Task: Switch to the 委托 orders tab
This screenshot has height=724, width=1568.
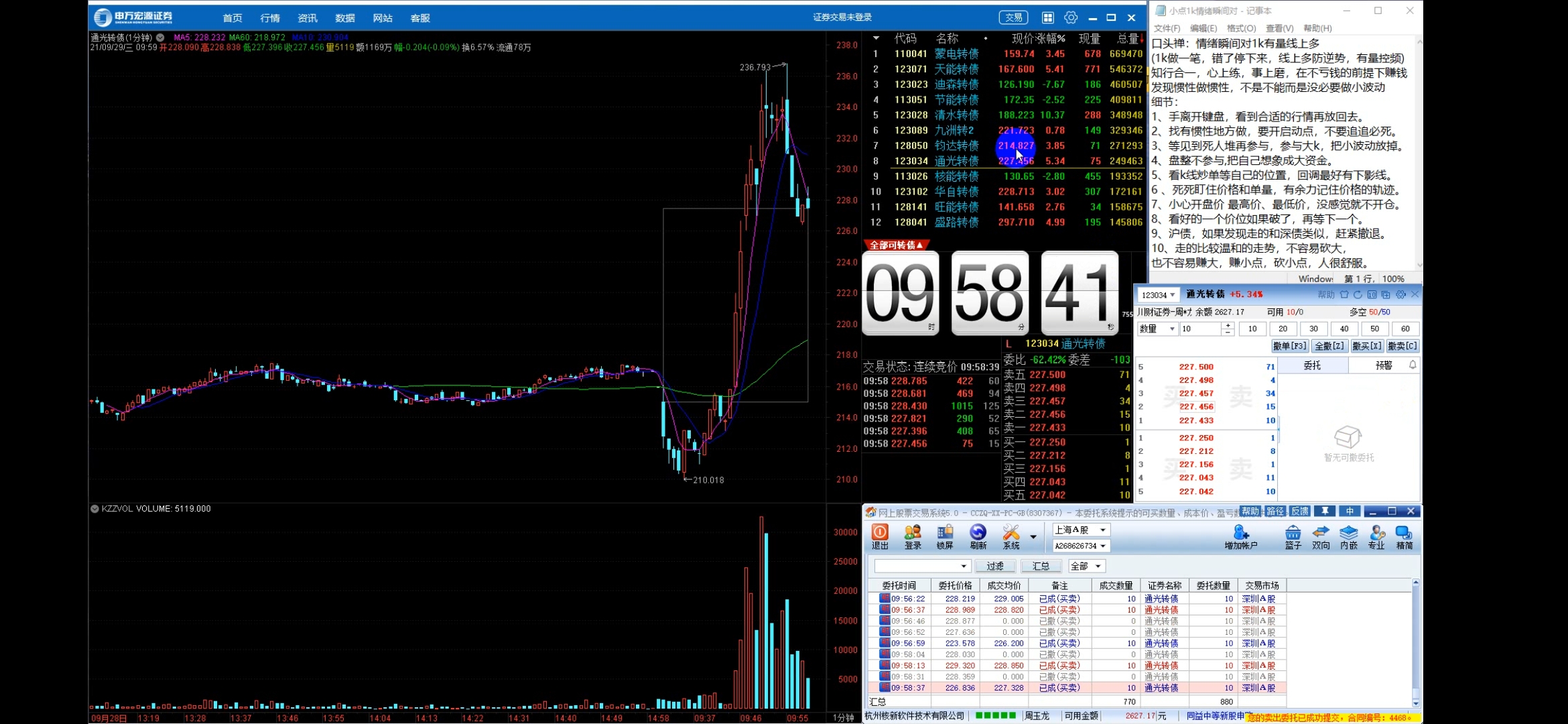Action: (x=1312, y=365)
